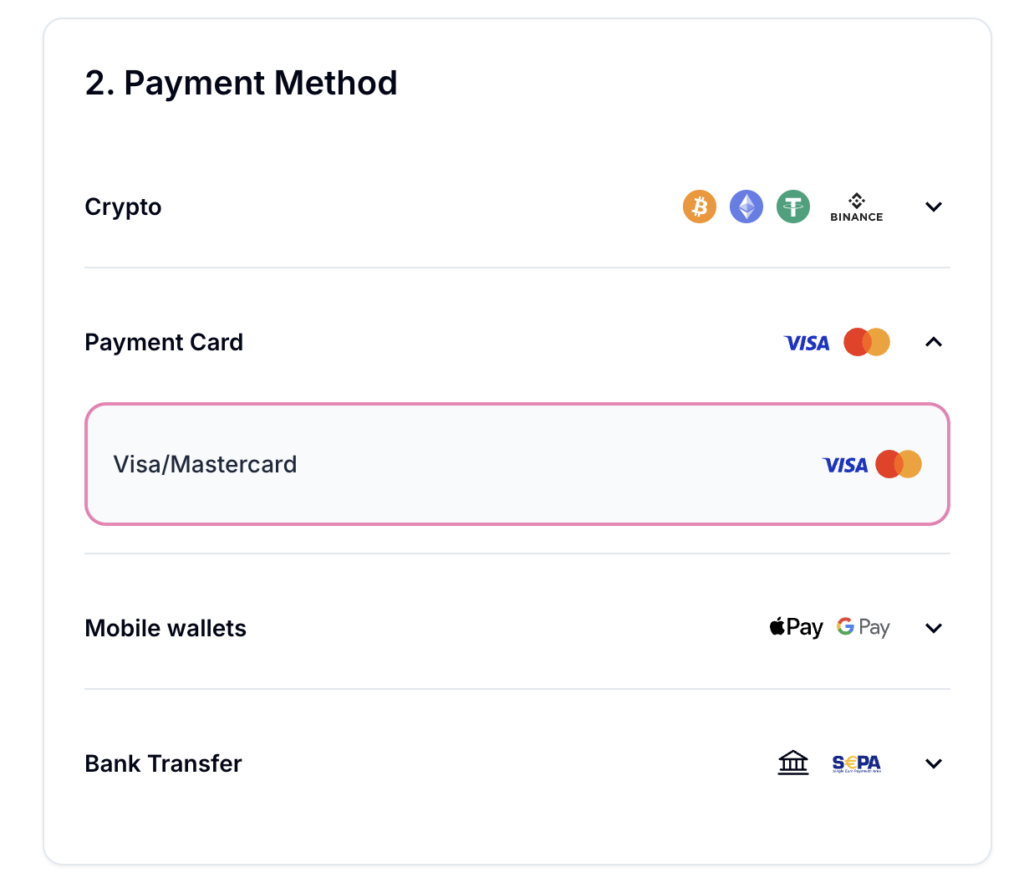Click the bank building icon for Bank Transfer
The width and height of the screenshot is (1024, 893).
point(793,763)
